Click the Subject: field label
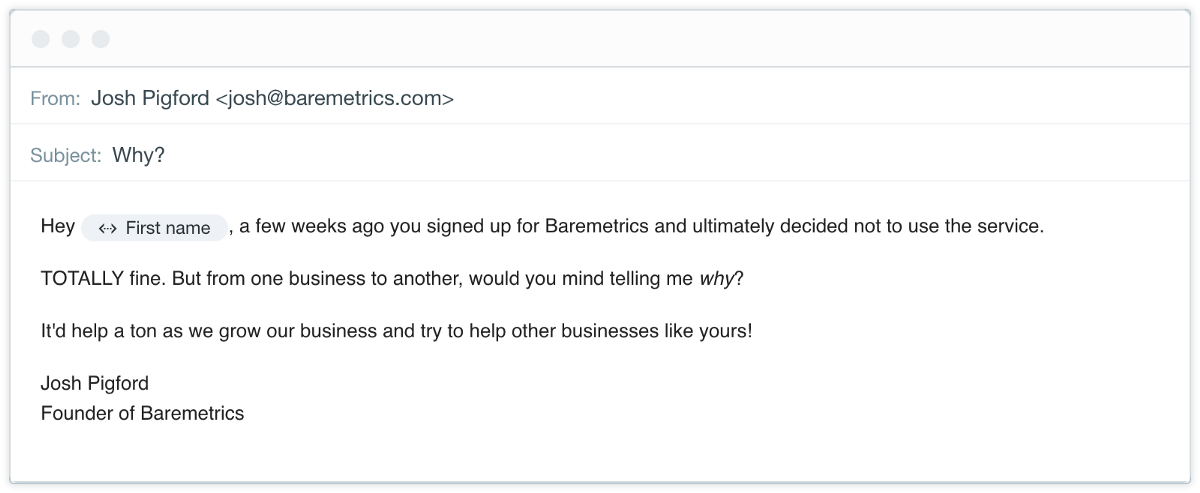The width and height of the screenshot is (1200, 493). (x=66, y=155)
